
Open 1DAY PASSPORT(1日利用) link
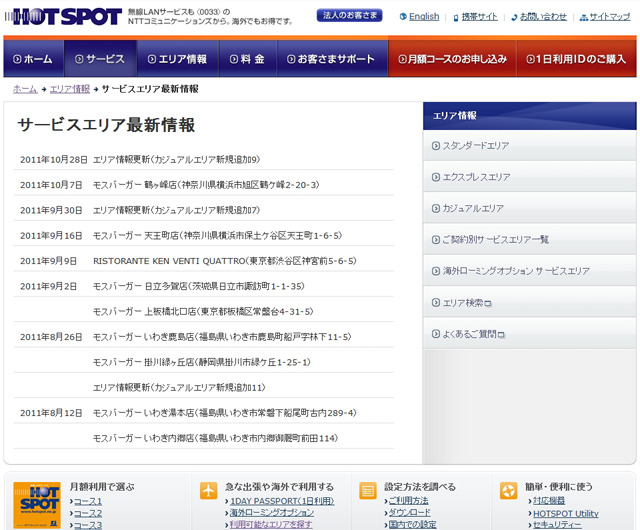click(x=282, y=501)
